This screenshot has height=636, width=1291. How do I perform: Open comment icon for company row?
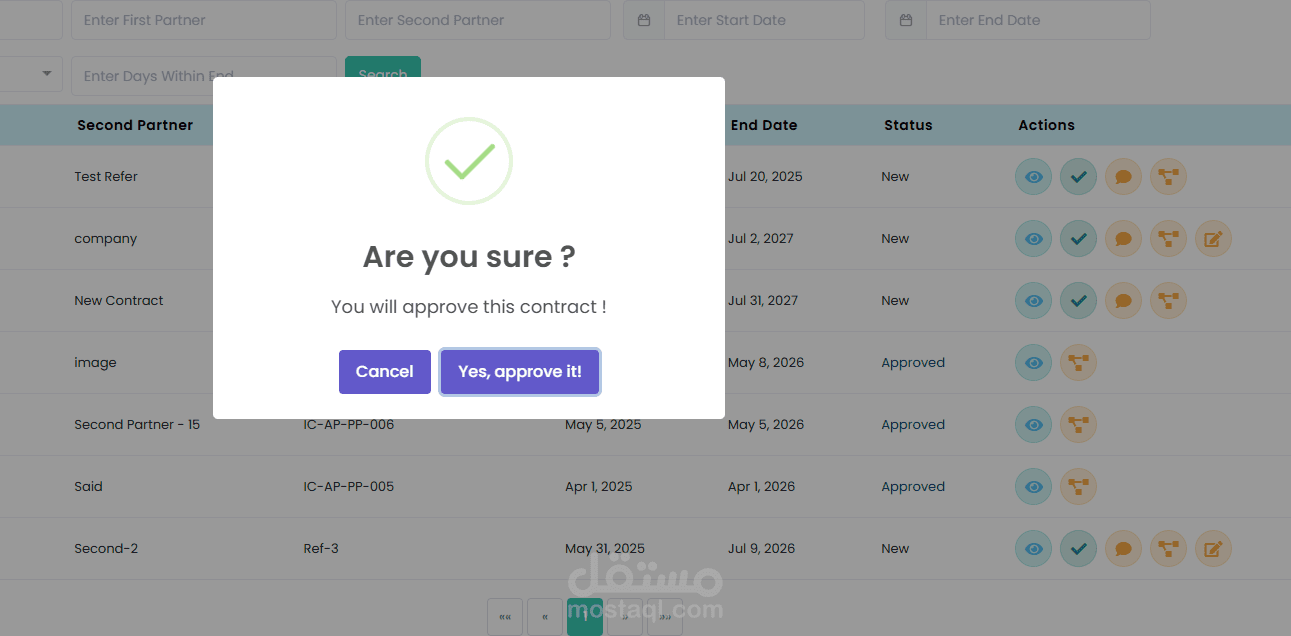point(1123,239)
